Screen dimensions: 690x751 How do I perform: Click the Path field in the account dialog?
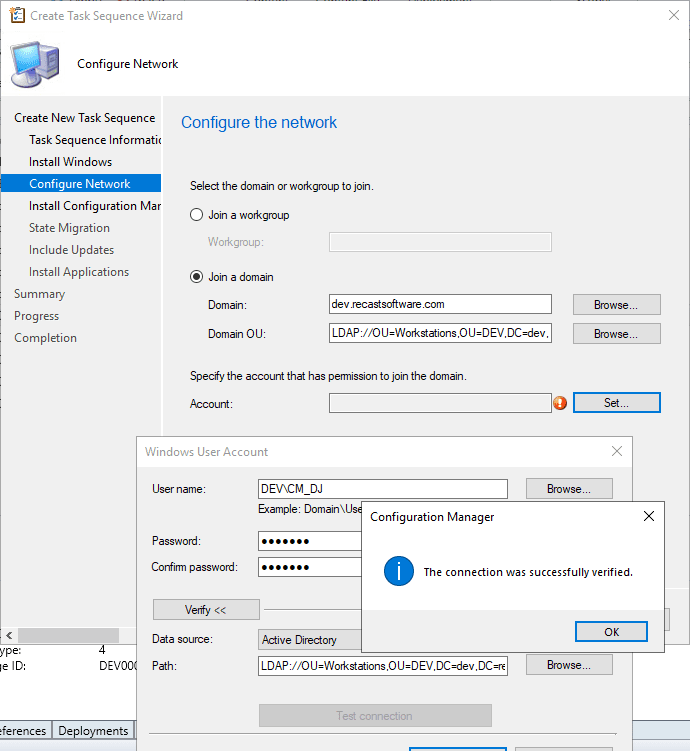383,666
